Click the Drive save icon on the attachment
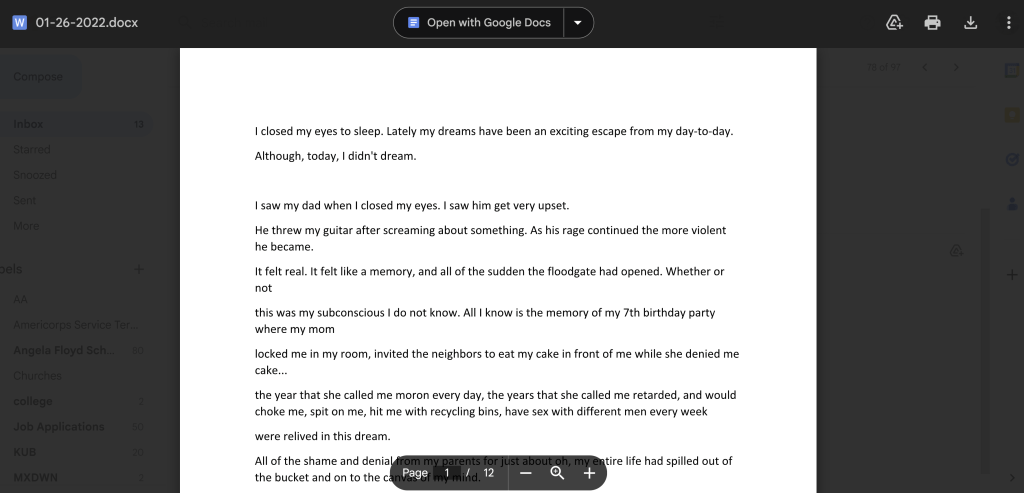Image resolution: width=1024 pixels, height=493 pixels. pyautogui.click(x=956, y=251)
